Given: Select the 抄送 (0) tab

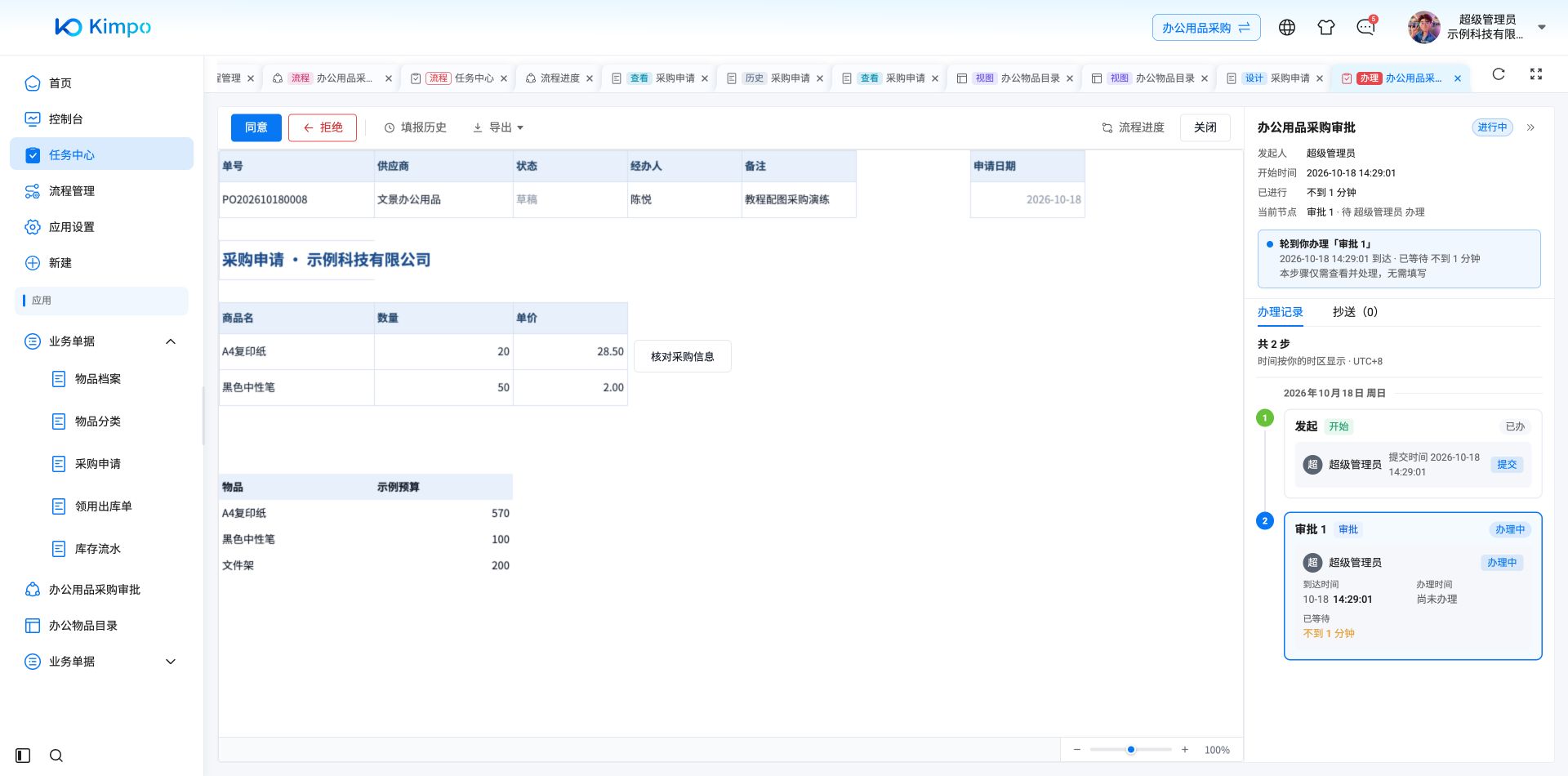Looking at the screenshot, I should pyautogui.click(x=1356, y=312).
